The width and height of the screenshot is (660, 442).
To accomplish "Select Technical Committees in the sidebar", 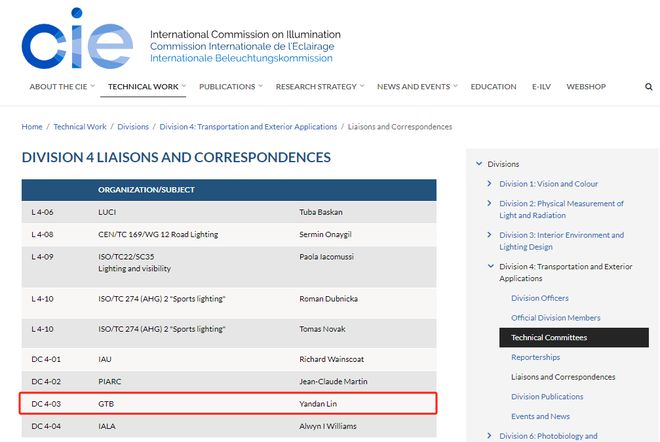I will (574, 338).
